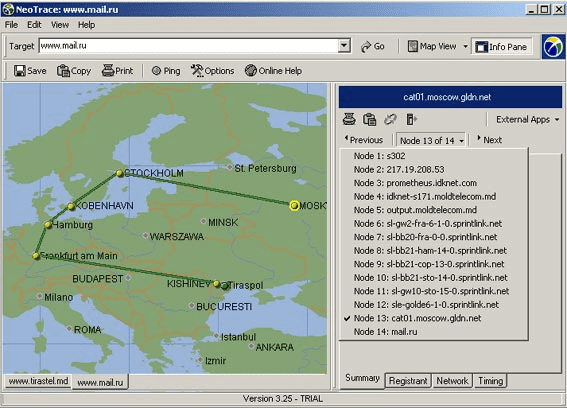The width and height of the screenshot is (567, 408).
Task: Select Node 8: sl-bb21-ham-14-0.sprintlink.net
Action: point(434,250)
